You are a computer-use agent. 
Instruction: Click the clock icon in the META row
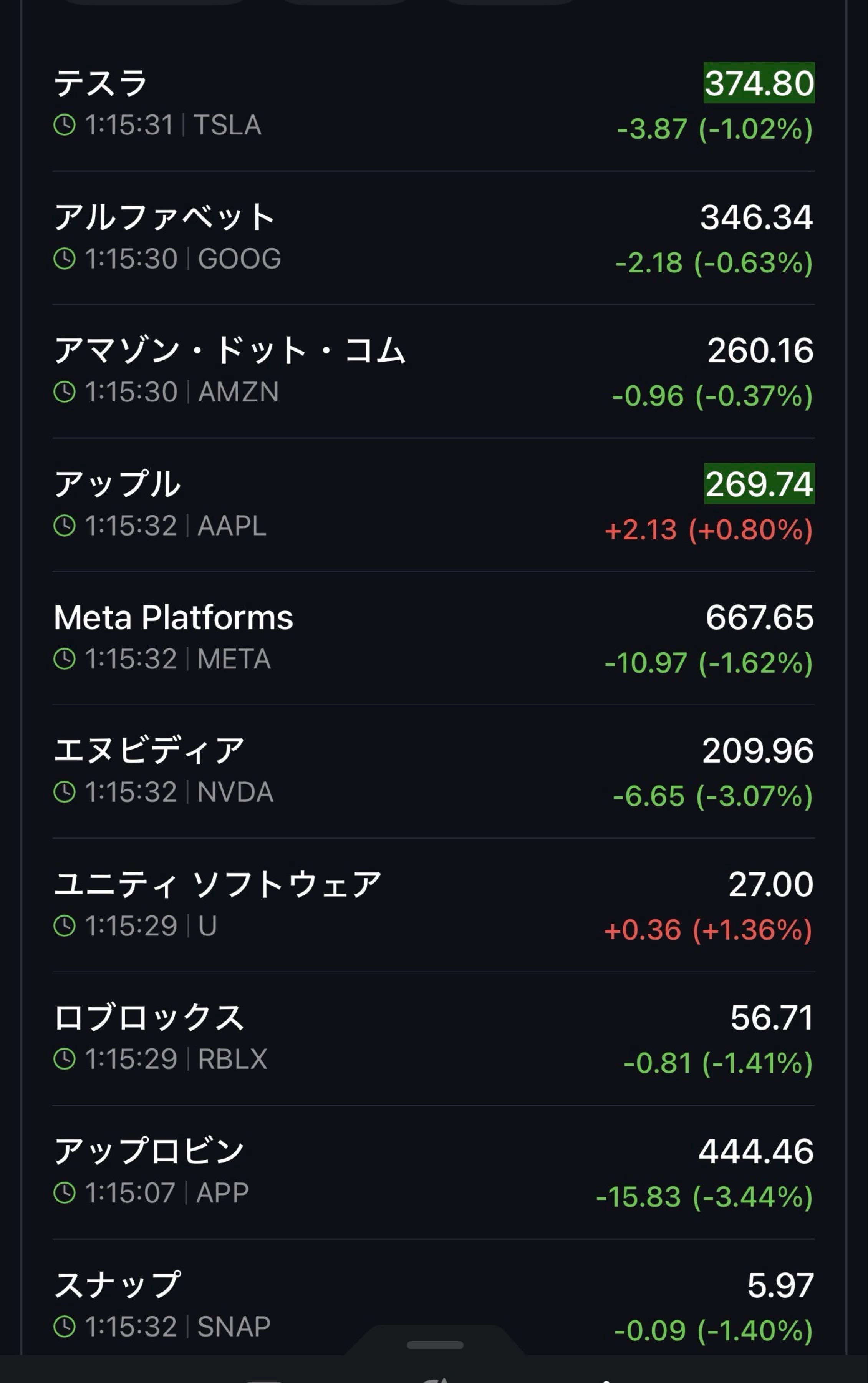click(64, 658)
